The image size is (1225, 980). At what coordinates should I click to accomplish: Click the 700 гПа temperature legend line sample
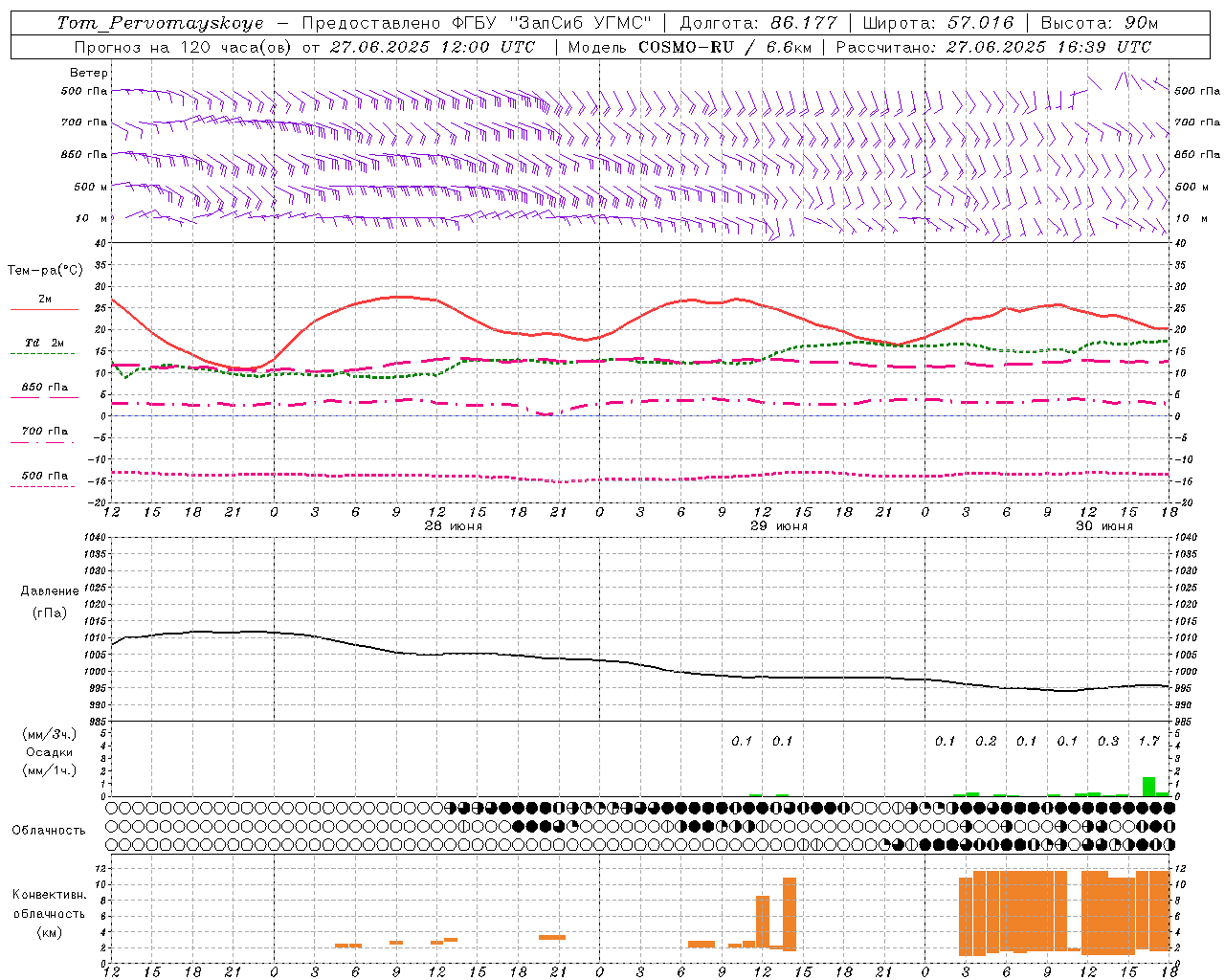(x=44, y=442)
